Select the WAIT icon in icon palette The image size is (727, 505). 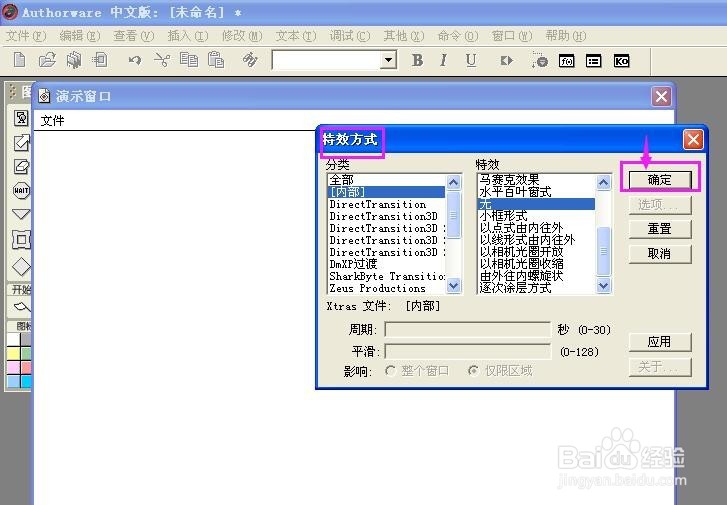pos(21,190)
